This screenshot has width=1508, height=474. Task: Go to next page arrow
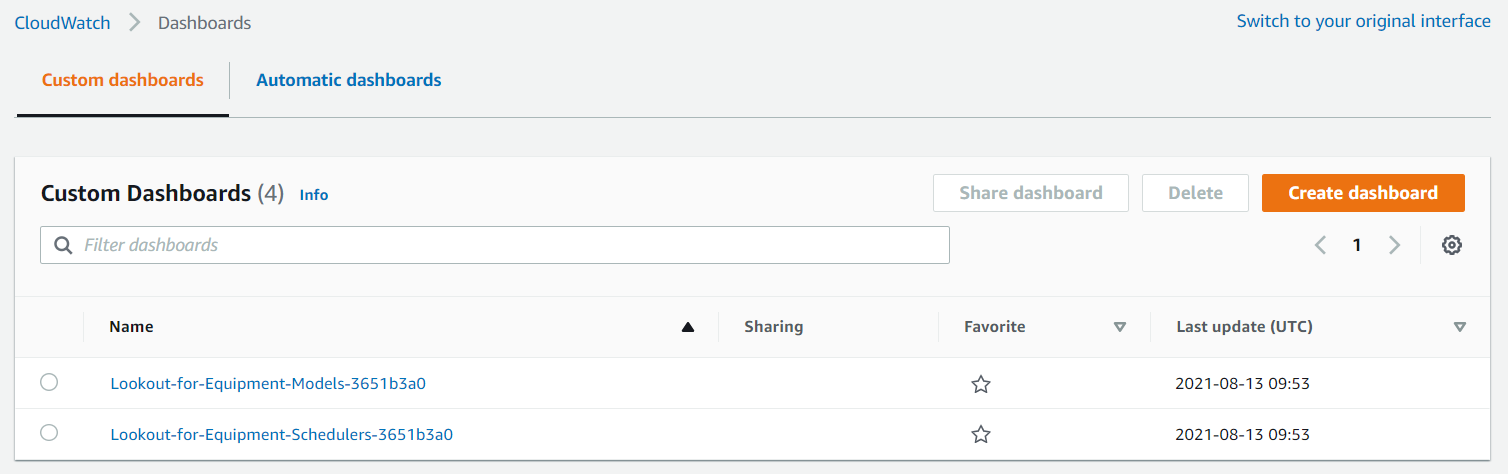click(x=1395, y=245)
